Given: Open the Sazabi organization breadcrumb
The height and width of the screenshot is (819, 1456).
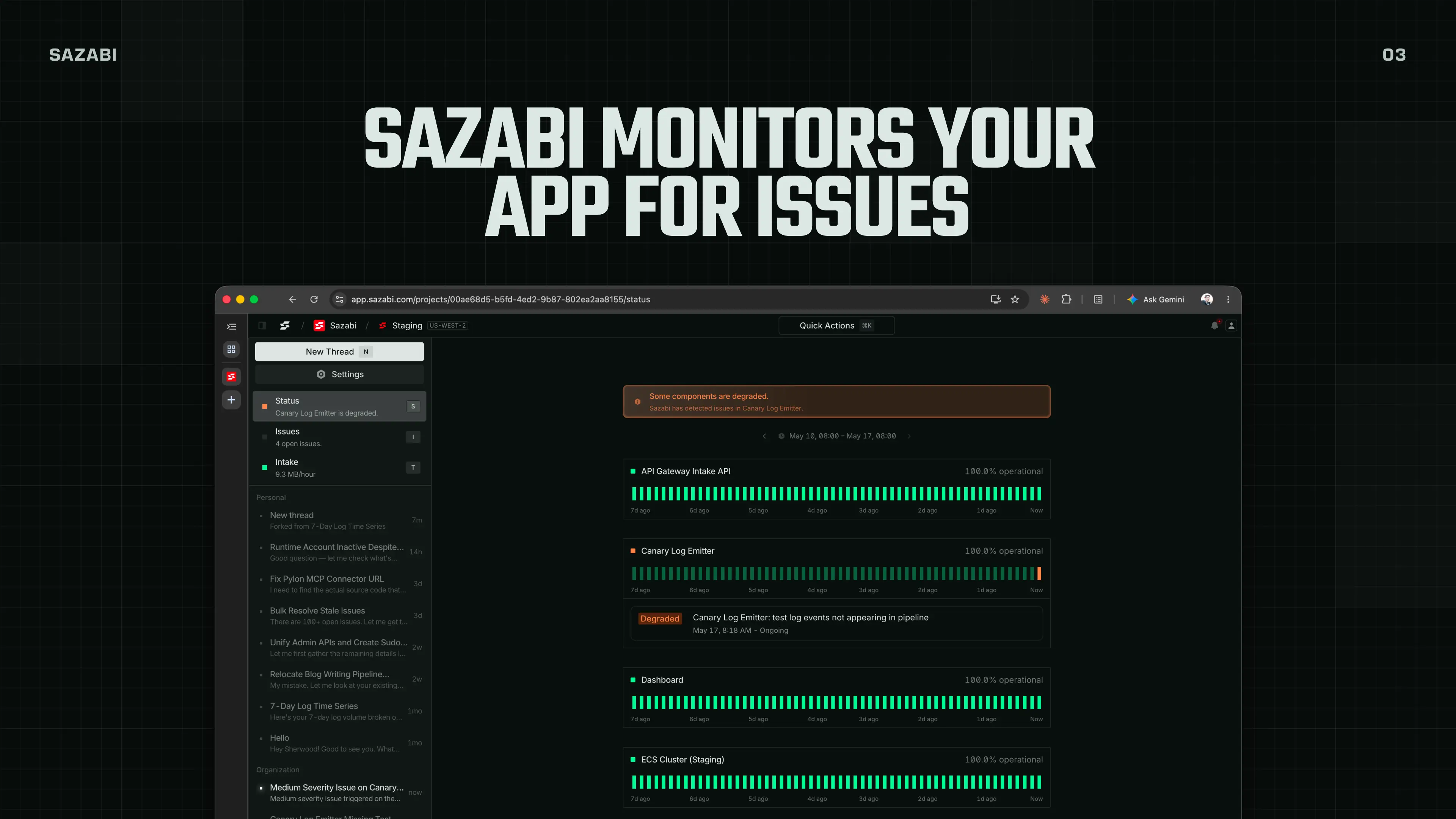Looking at the screenshot, I should 335,326.
